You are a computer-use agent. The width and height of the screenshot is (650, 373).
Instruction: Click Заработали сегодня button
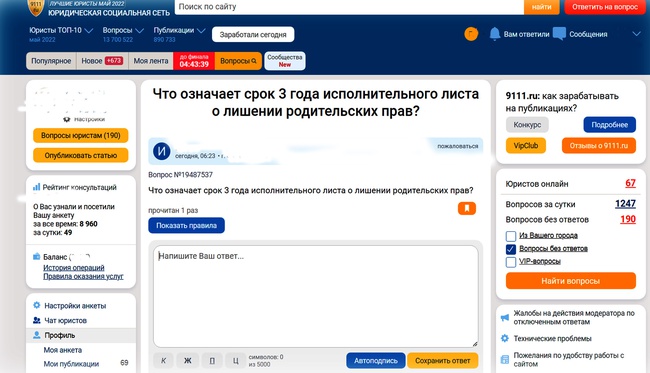(253, 34)
